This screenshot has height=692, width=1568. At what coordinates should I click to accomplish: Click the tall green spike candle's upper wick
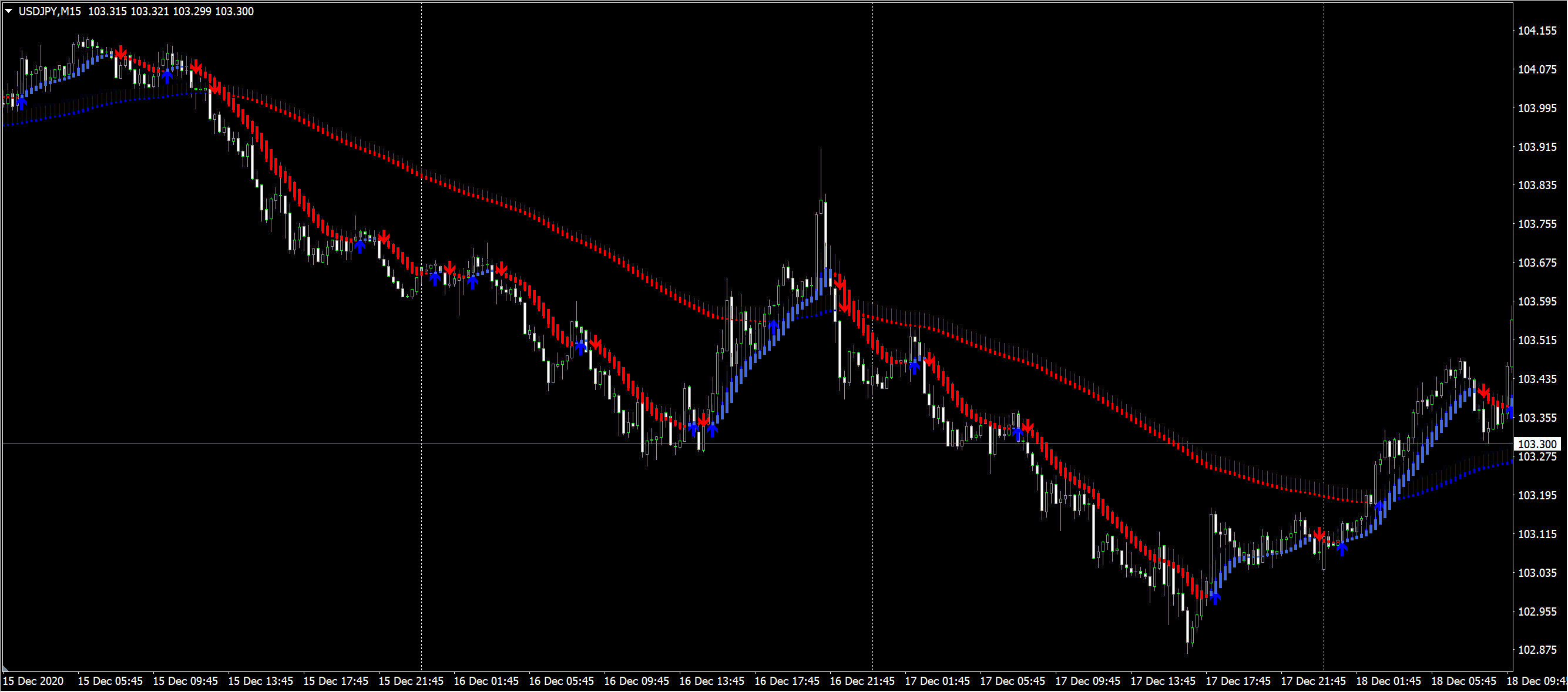821,173
